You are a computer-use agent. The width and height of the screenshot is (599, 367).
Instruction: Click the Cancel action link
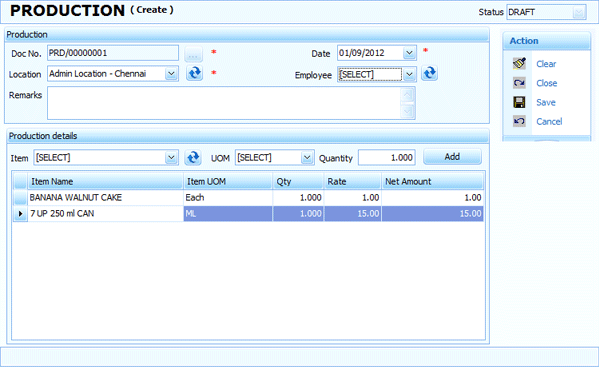coord(549,121)
